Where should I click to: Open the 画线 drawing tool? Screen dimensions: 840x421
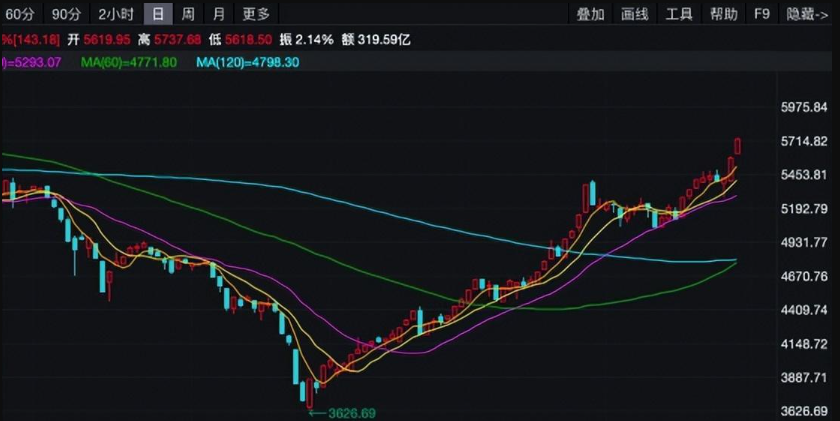[635, 14]
